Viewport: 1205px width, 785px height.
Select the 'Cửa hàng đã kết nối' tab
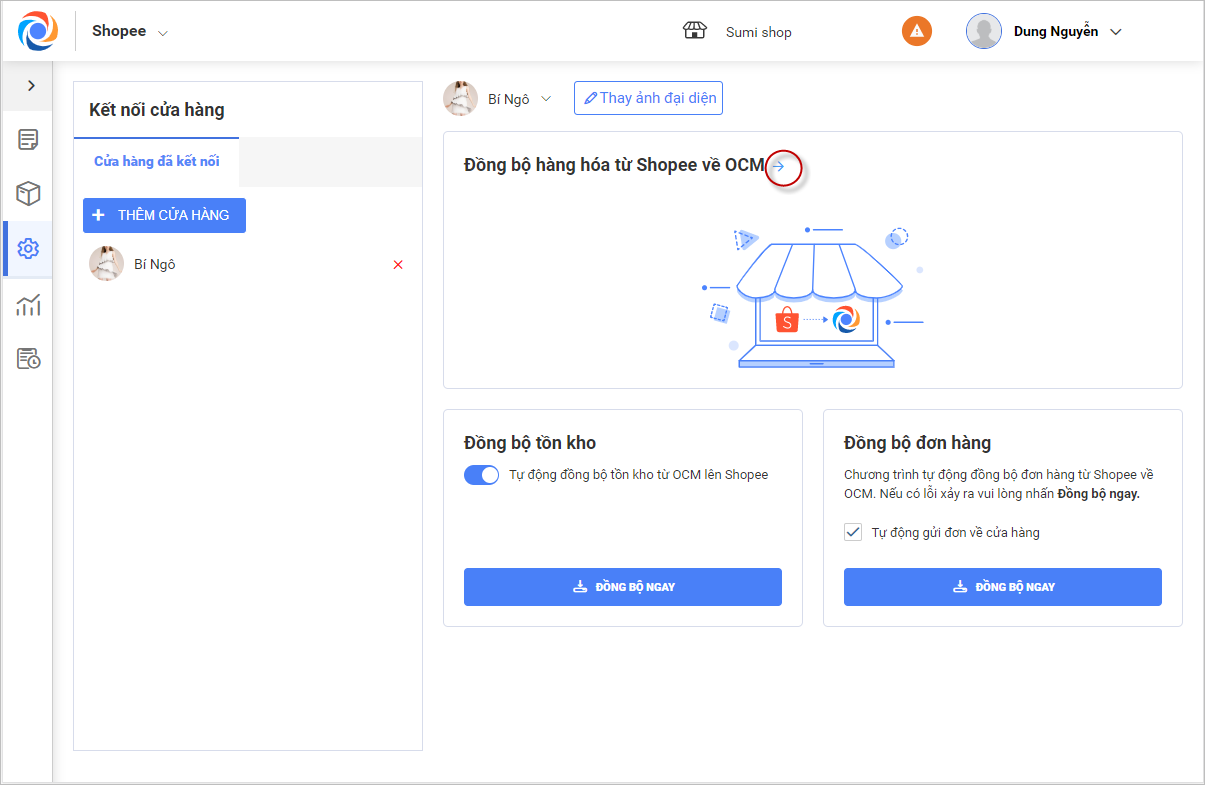click(x=157, y=161)
